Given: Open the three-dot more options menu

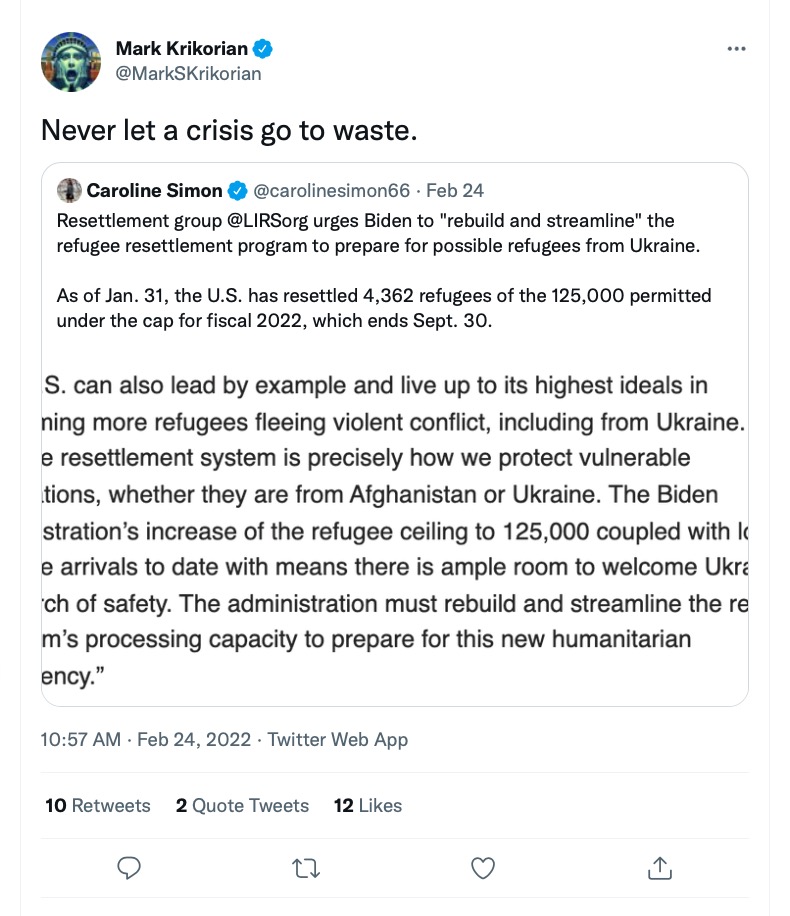Looking at the screenshot, I should pyautogui.click(x=736, y=48).
